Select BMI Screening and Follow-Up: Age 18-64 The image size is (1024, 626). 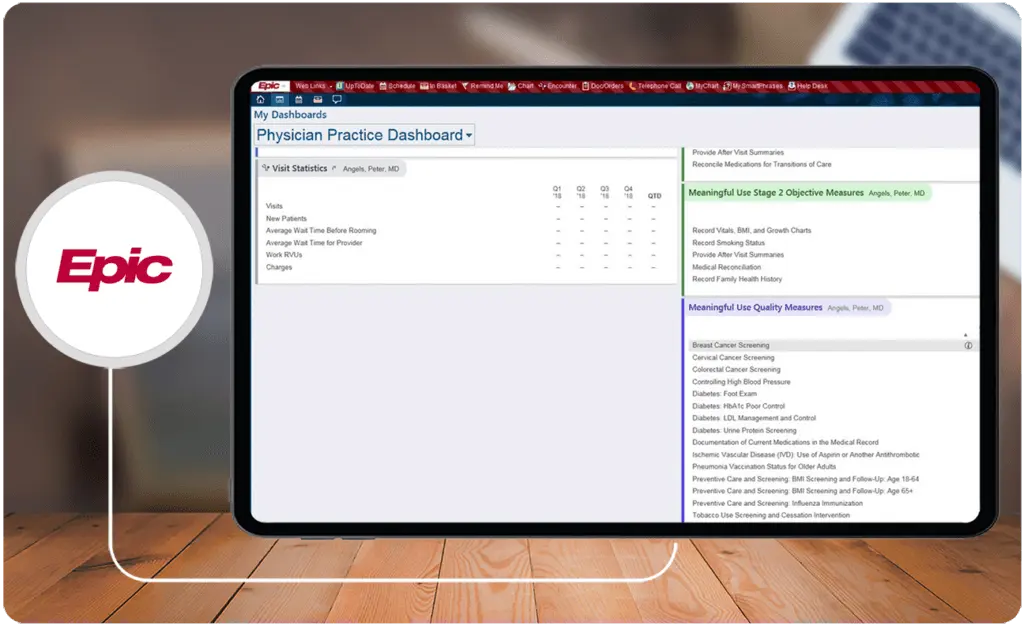point(805,479)
